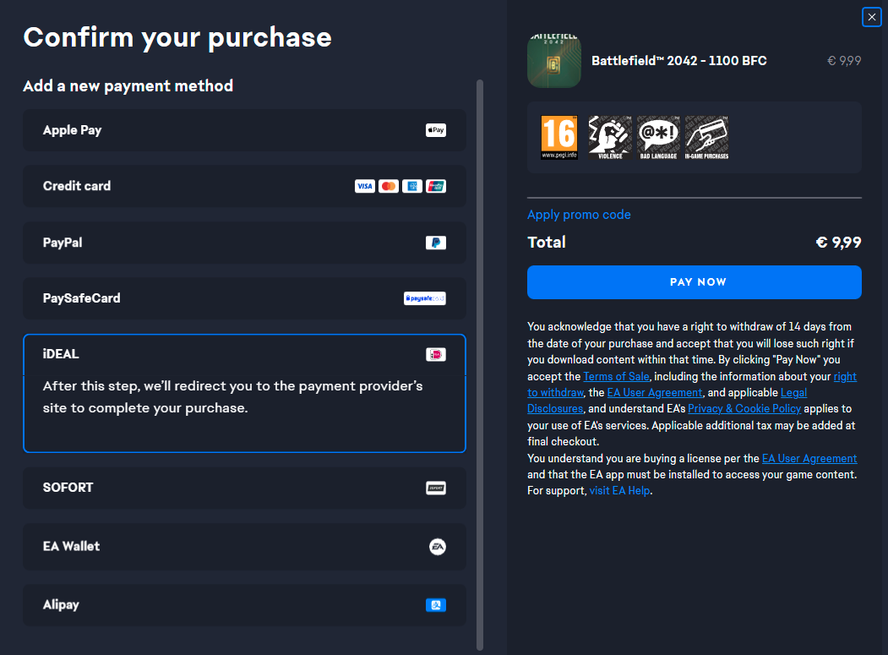Viewport: 888px width, 655px height.
Task: Select Credit card payment method
Action: 77,186
